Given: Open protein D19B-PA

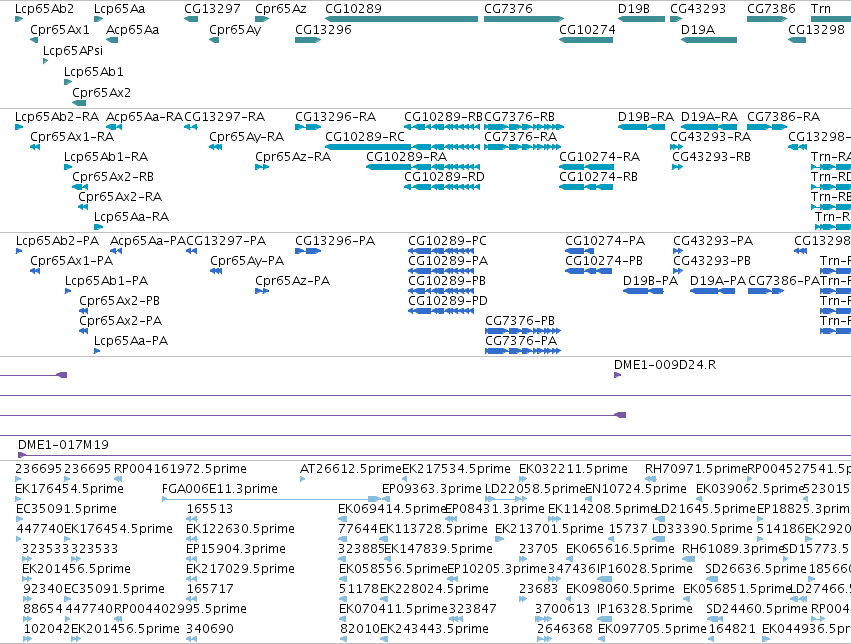Looking at the screenshot, I should coord(643,291).
